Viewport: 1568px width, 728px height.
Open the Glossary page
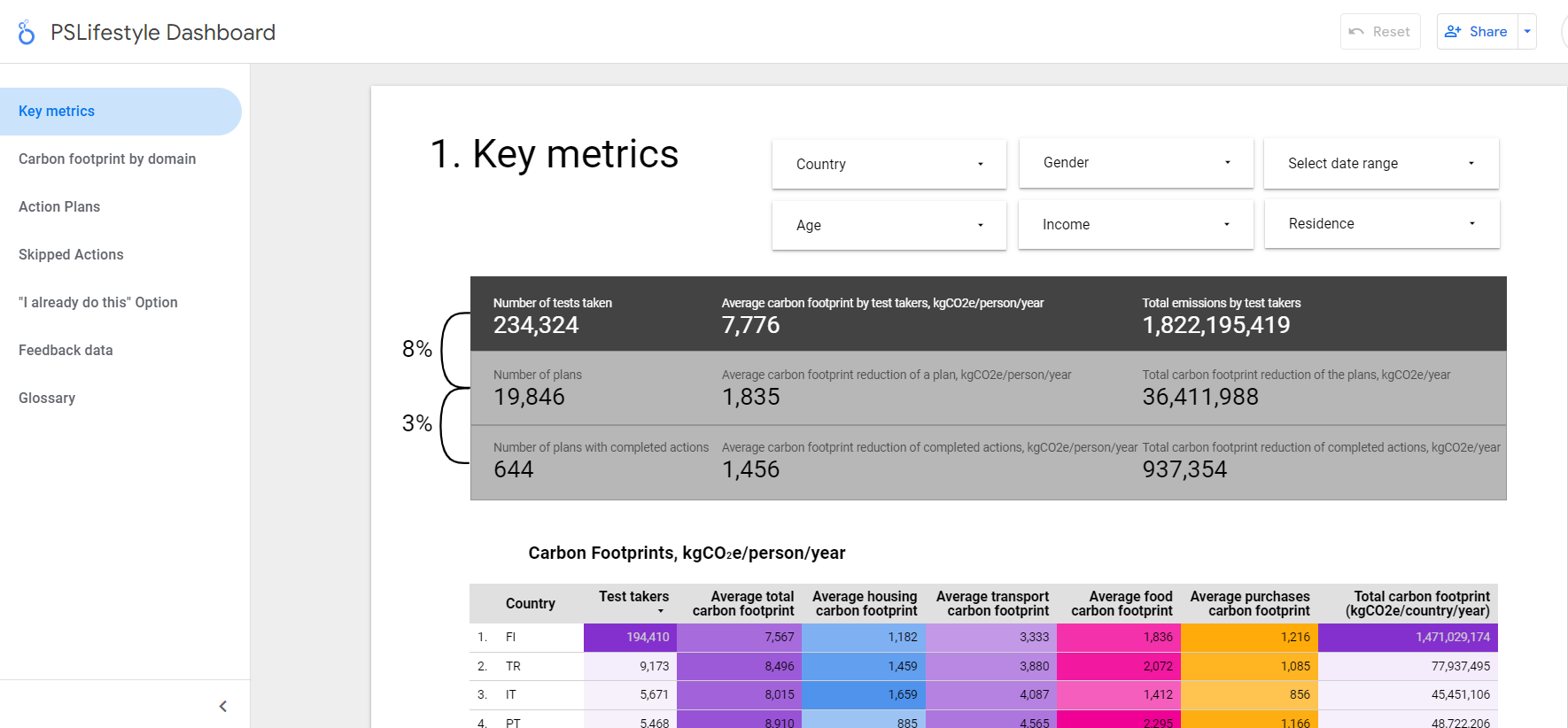(47, 399)
